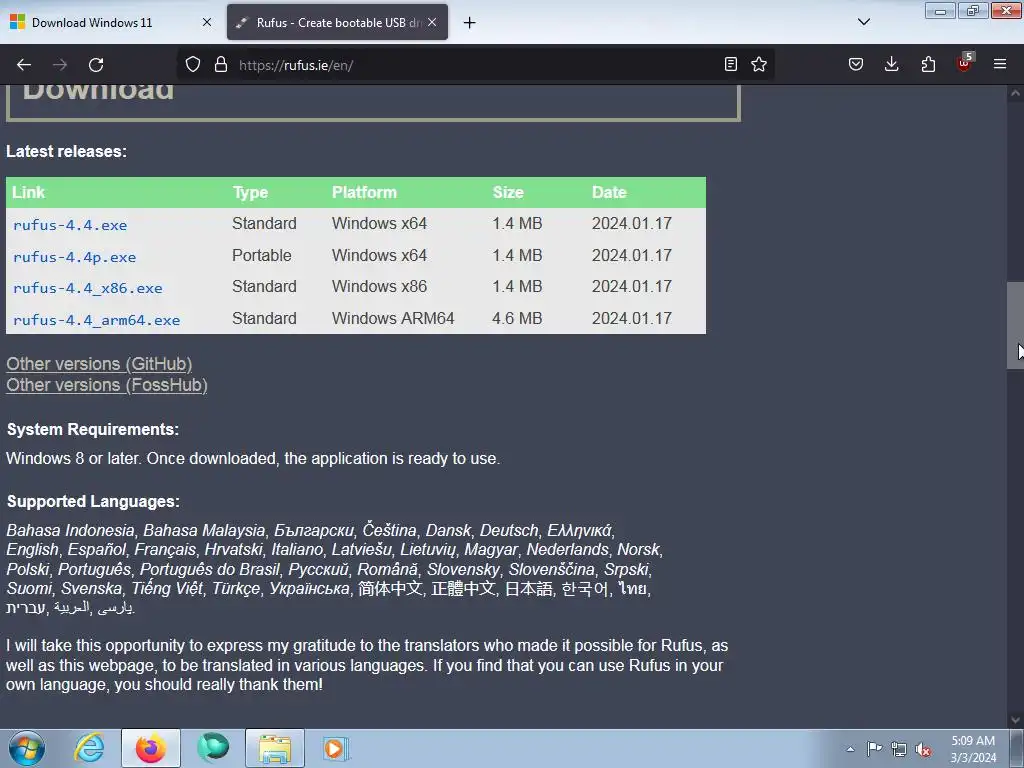Click Latest releases heading text
The height and width of the screenshot is (768, 1024).
pos(67,152)
